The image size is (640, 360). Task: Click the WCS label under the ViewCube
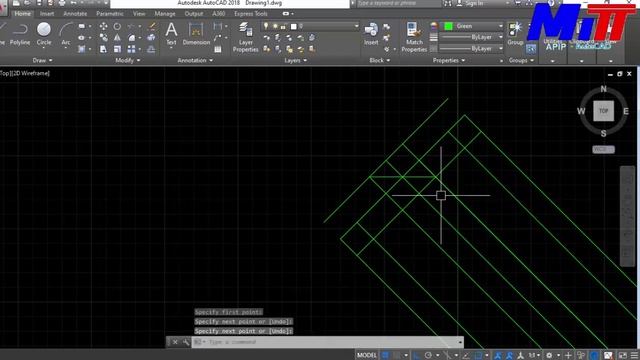[x=603, y=149]
